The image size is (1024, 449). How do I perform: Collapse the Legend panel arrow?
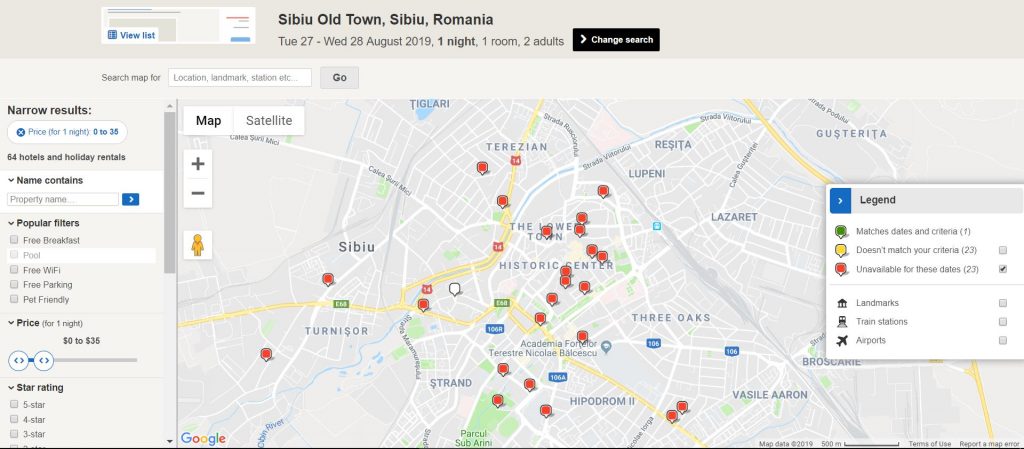(840, 200)
